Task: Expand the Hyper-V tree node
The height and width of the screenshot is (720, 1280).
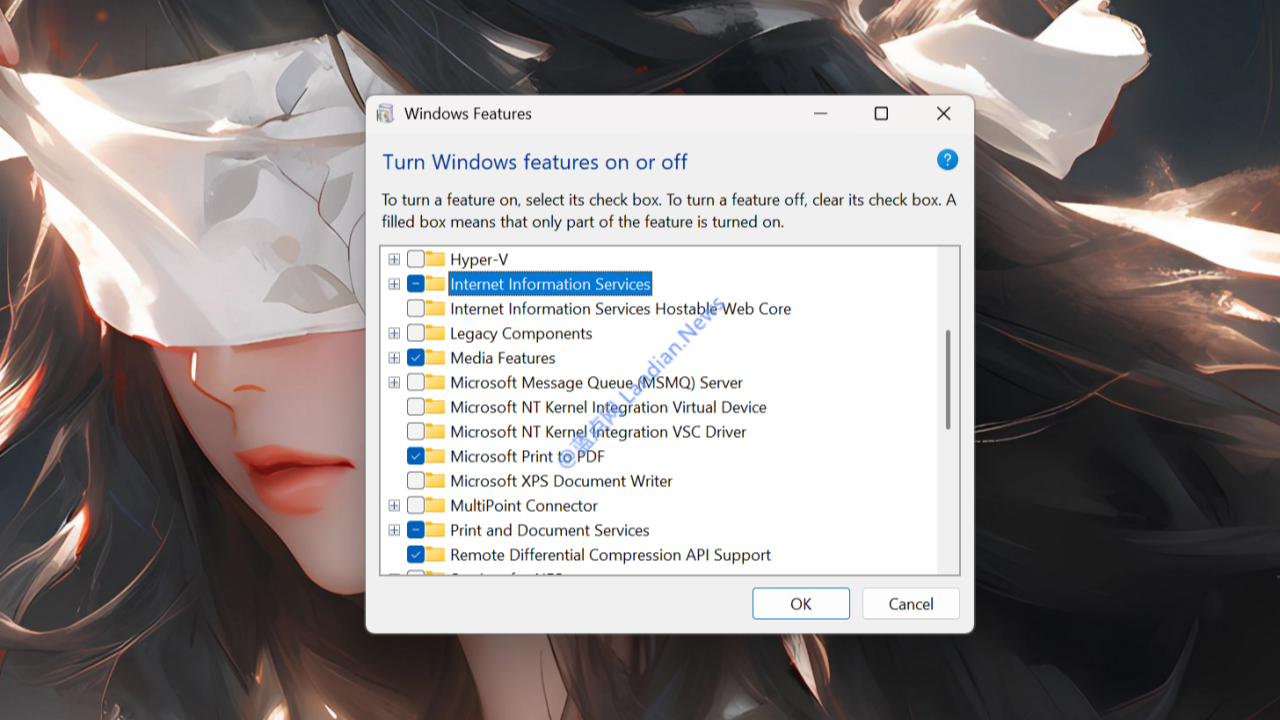Action: click(393, 259)
